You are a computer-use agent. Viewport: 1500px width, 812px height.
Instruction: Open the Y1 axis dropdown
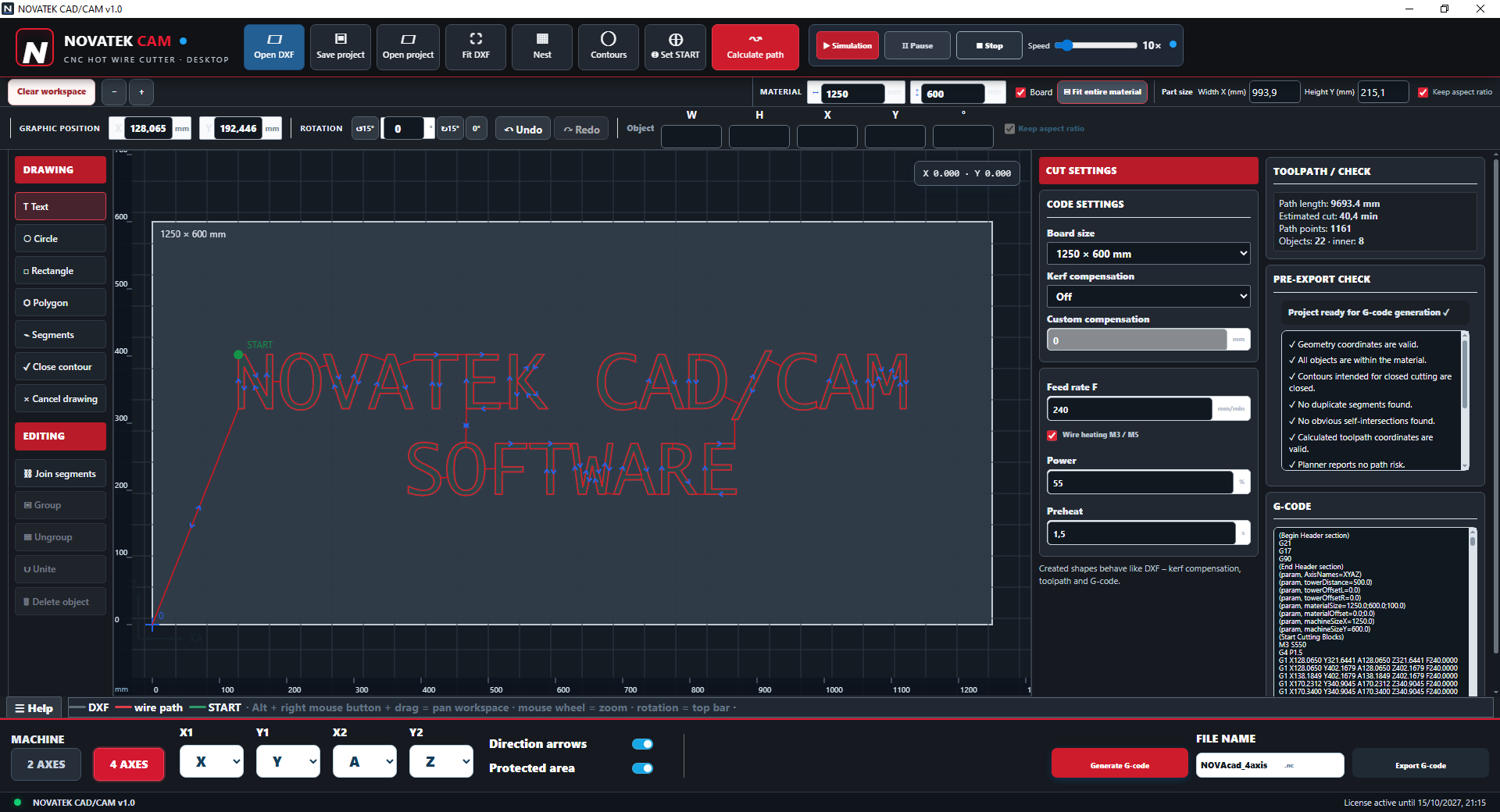click(x=288, y=762)
